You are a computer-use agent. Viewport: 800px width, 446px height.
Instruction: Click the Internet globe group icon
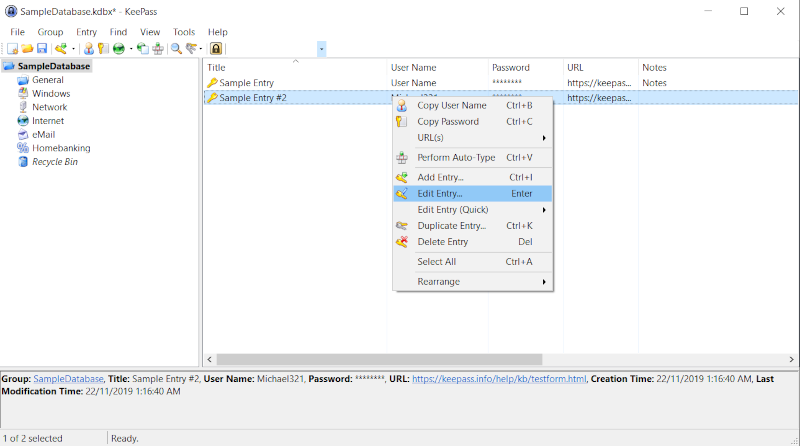point(23,121)
